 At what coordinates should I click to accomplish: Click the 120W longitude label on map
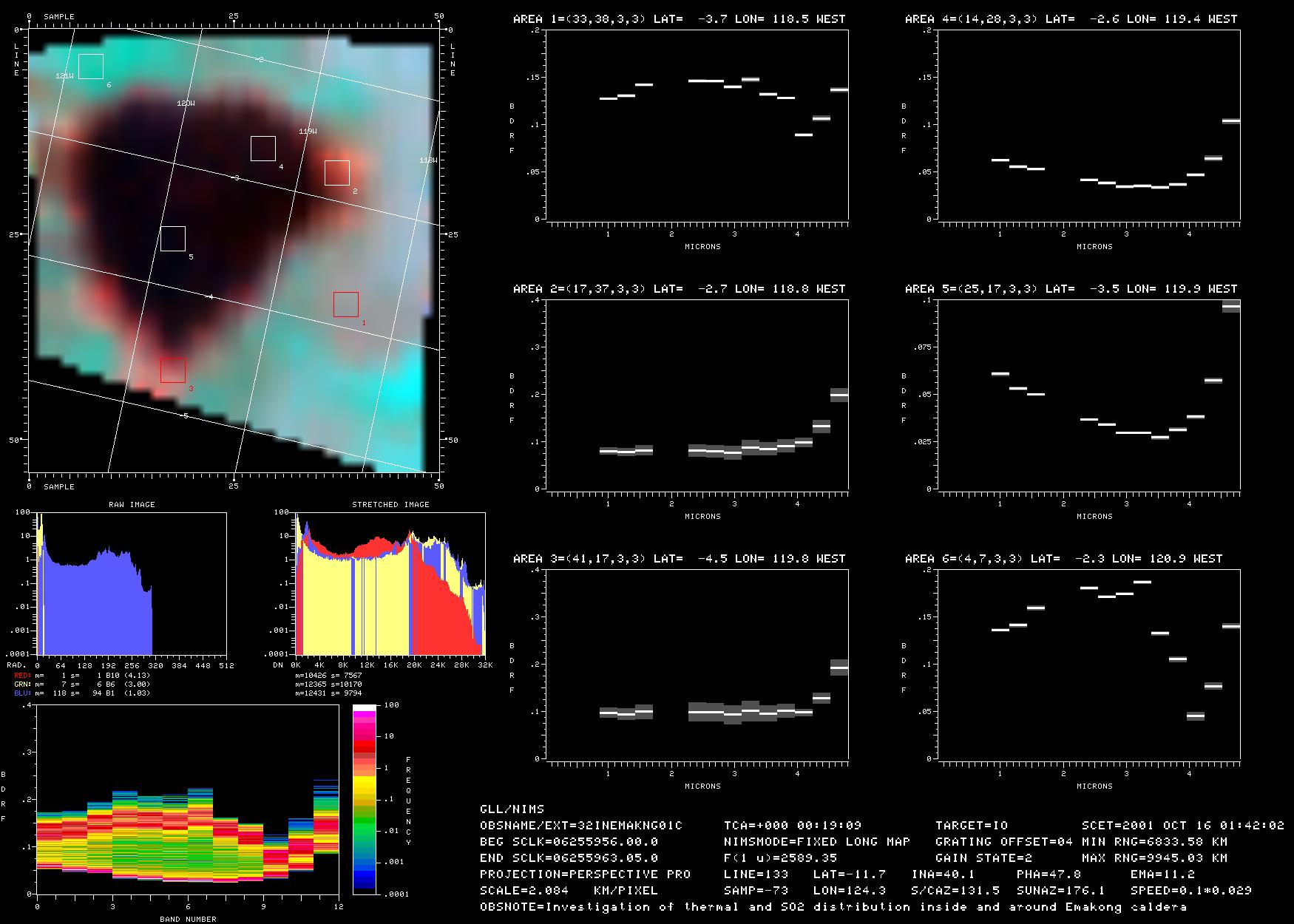pyautogui.click(x=186, y=103)
